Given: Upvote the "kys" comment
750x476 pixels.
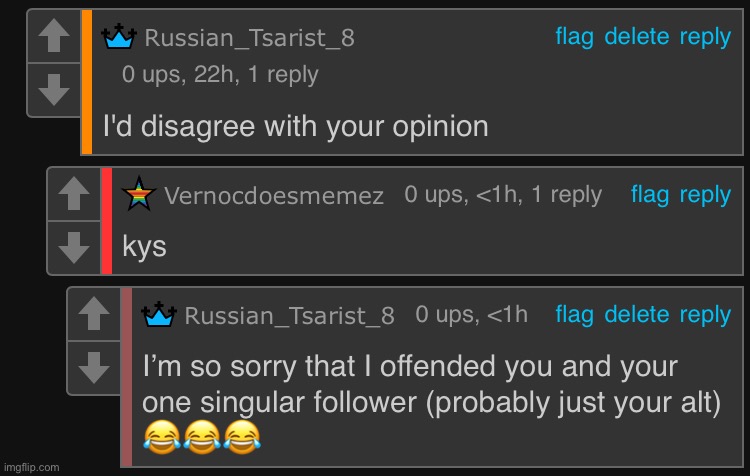Looking at the screenshot, I should 74,194.
